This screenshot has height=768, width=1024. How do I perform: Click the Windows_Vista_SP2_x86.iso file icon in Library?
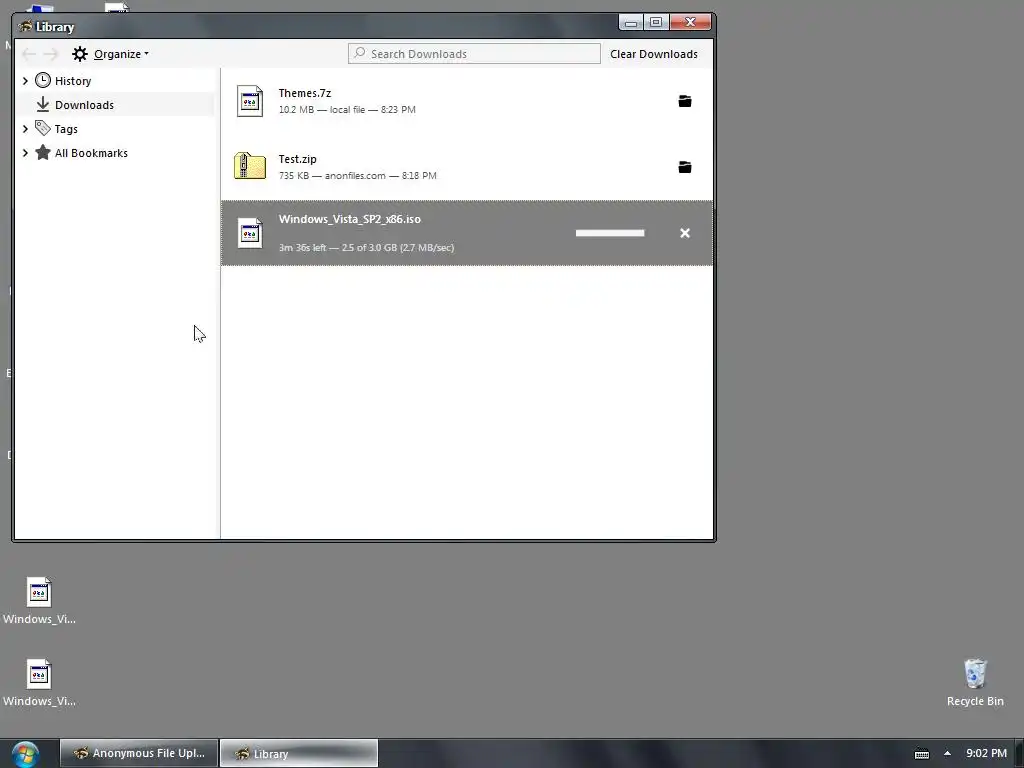(250, 233)
